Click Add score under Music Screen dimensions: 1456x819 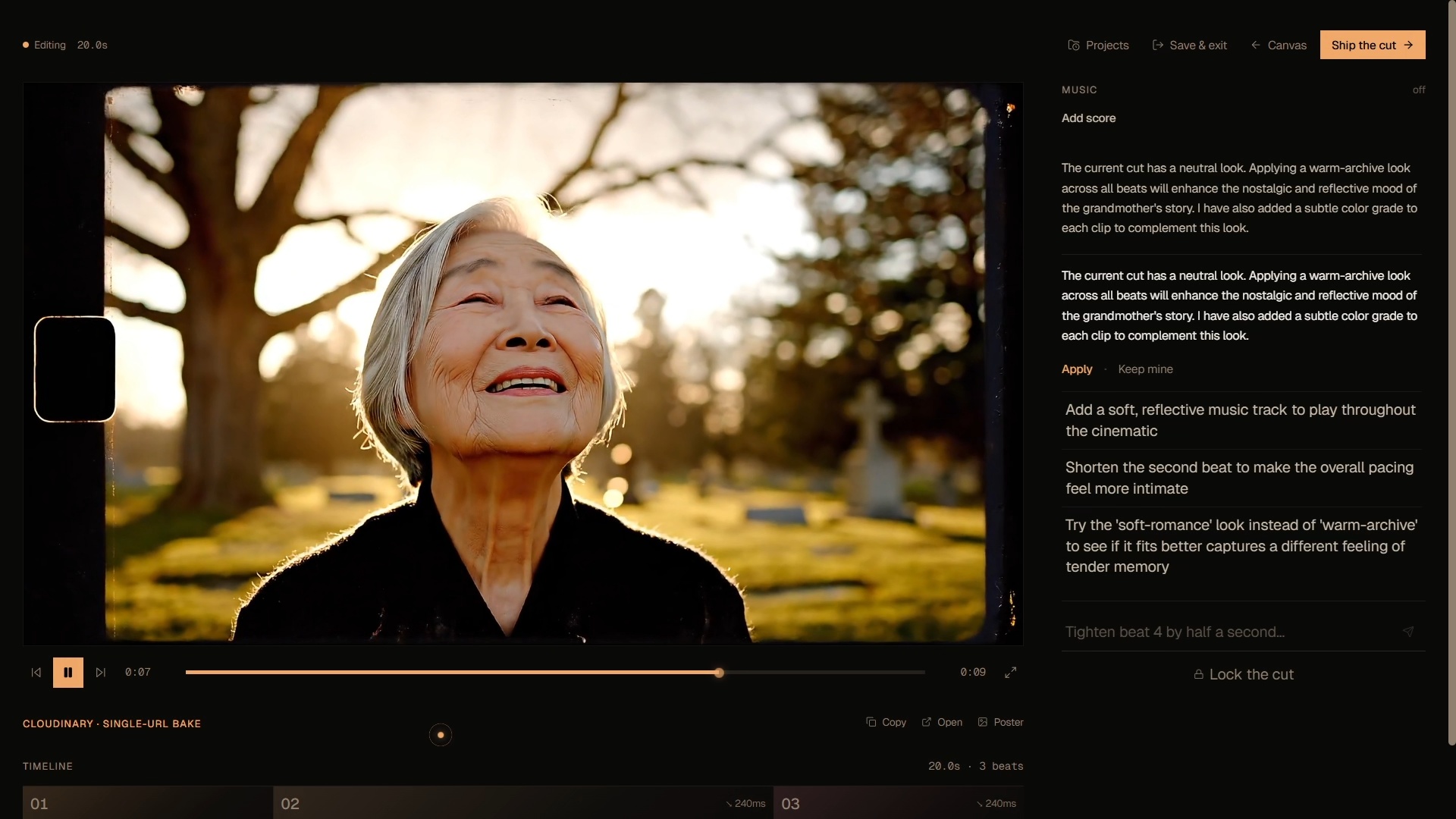tap(1088, 118)
